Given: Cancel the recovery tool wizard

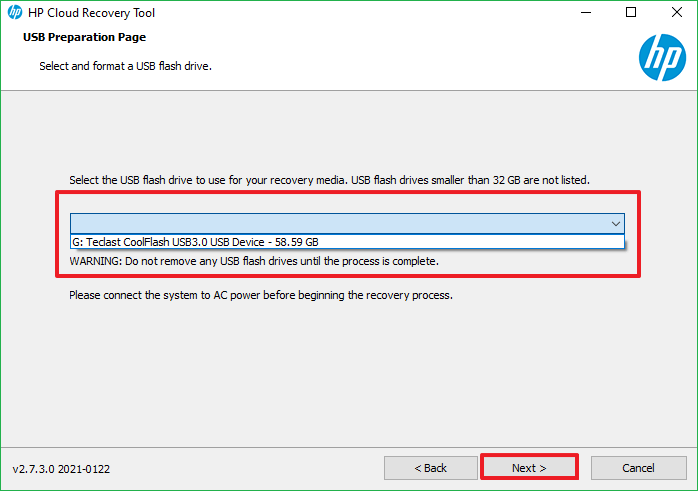Looking at the screenshot, I should point(638,467).
